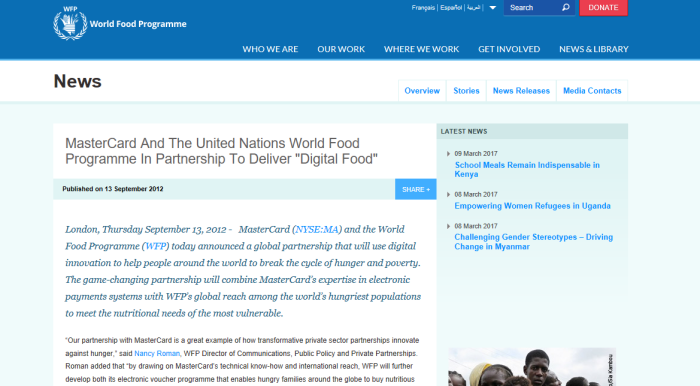
Task: Switch to the Media Contacts tab
Action: pos(592,91)
